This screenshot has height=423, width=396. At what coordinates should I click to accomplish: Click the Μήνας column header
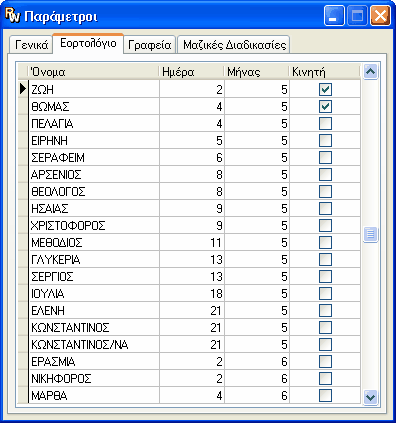click(x=257, y=72)
